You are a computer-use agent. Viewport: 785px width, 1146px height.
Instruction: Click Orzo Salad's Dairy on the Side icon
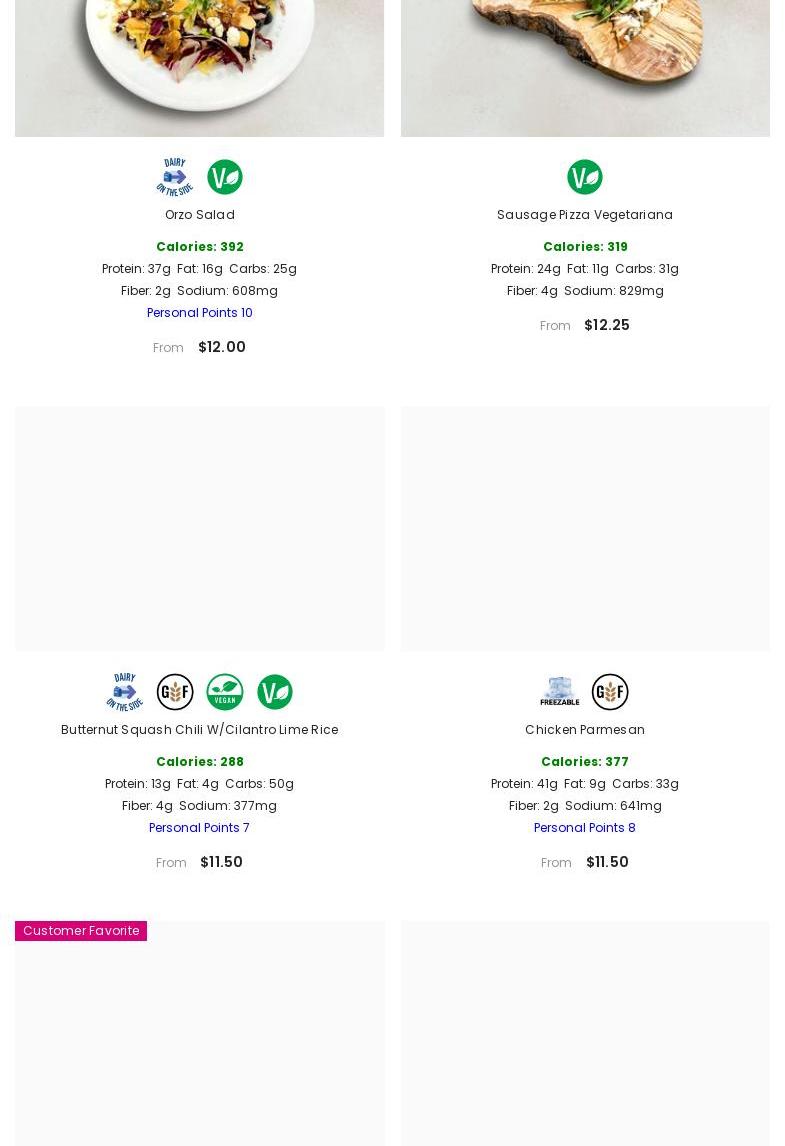click(175, 177)
